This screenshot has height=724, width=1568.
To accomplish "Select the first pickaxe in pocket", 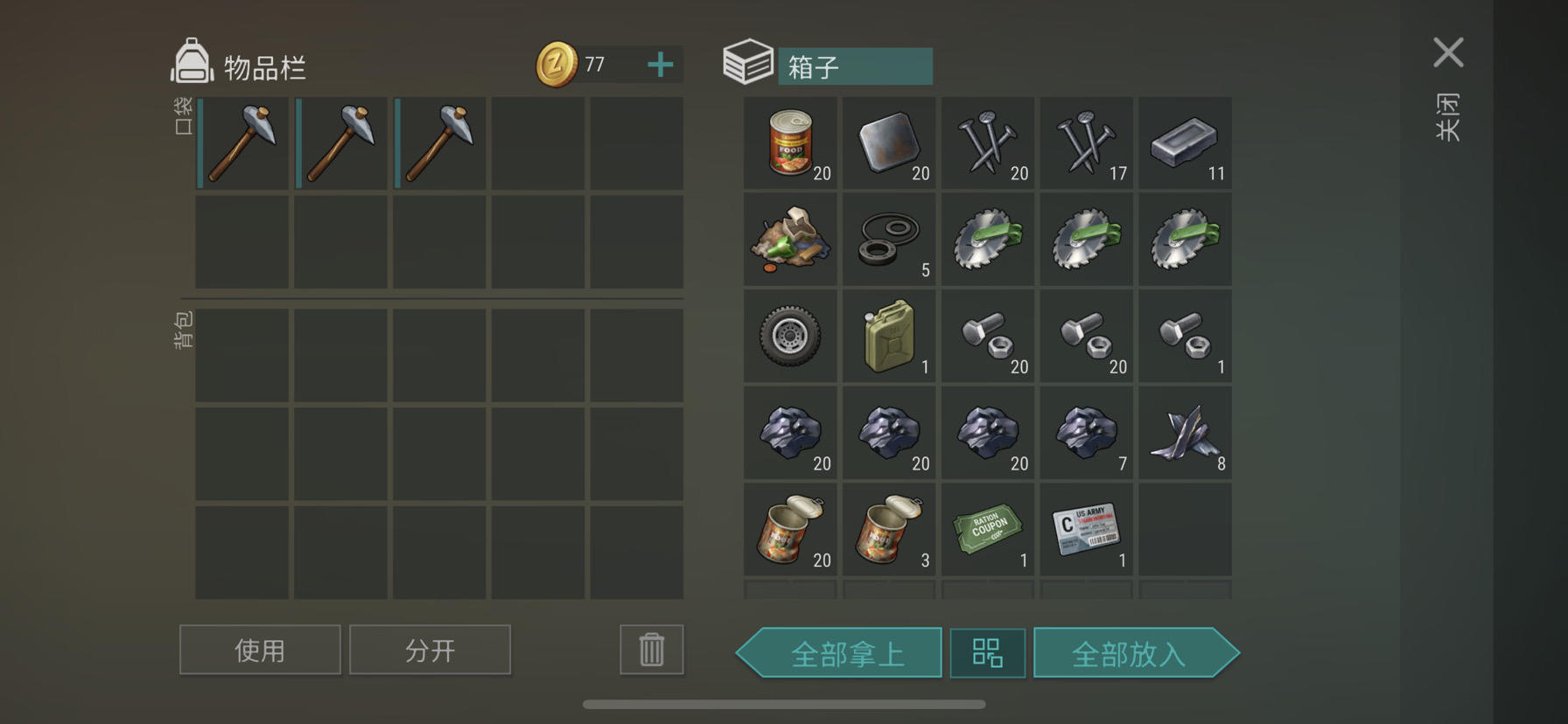I will pos(242,143).
